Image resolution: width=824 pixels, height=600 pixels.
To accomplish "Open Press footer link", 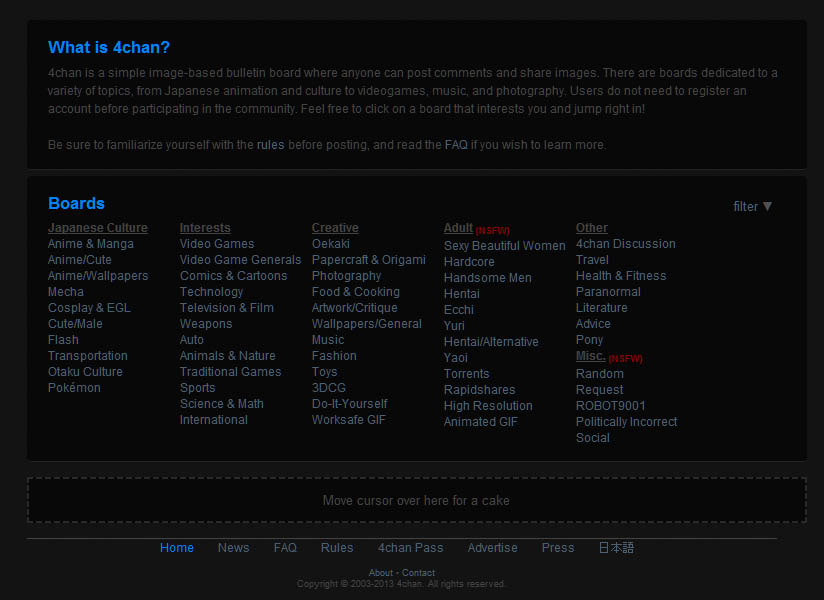I will (558, 547).
